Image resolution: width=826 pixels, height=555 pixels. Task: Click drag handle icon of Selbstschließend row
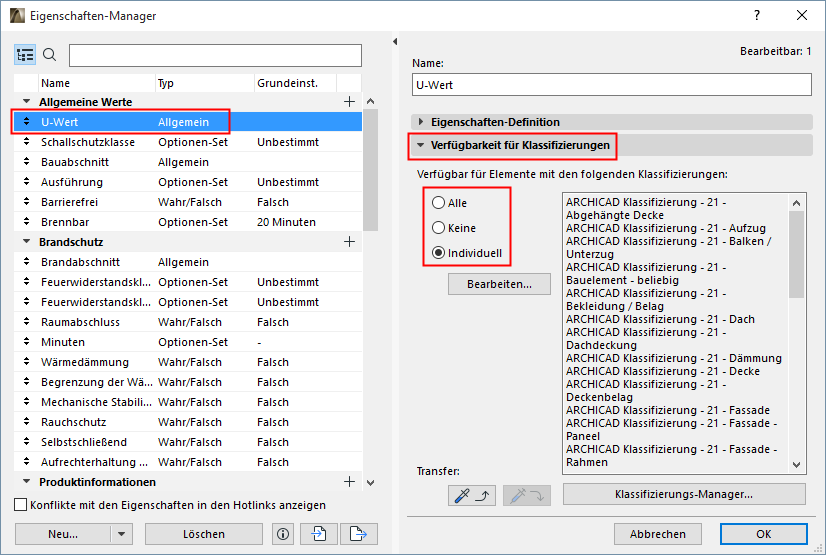coord(26,442)
